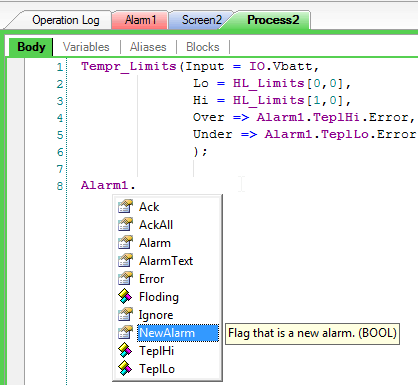Click the icon next to AlarmText
Viewport: 418px width, 385px height.
click(125, 261)
